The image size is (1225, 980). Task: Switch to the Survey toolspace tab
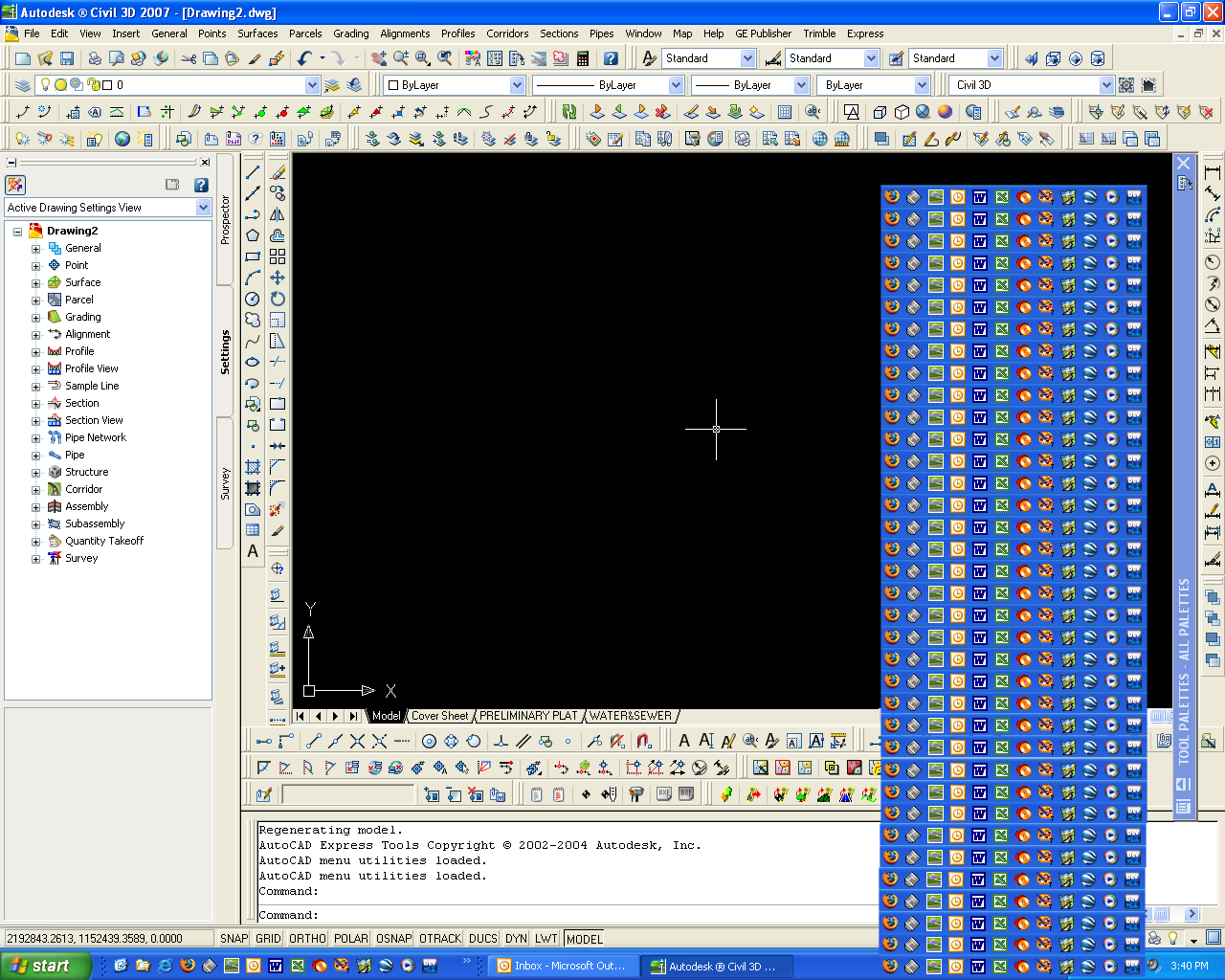click(226, 483)
